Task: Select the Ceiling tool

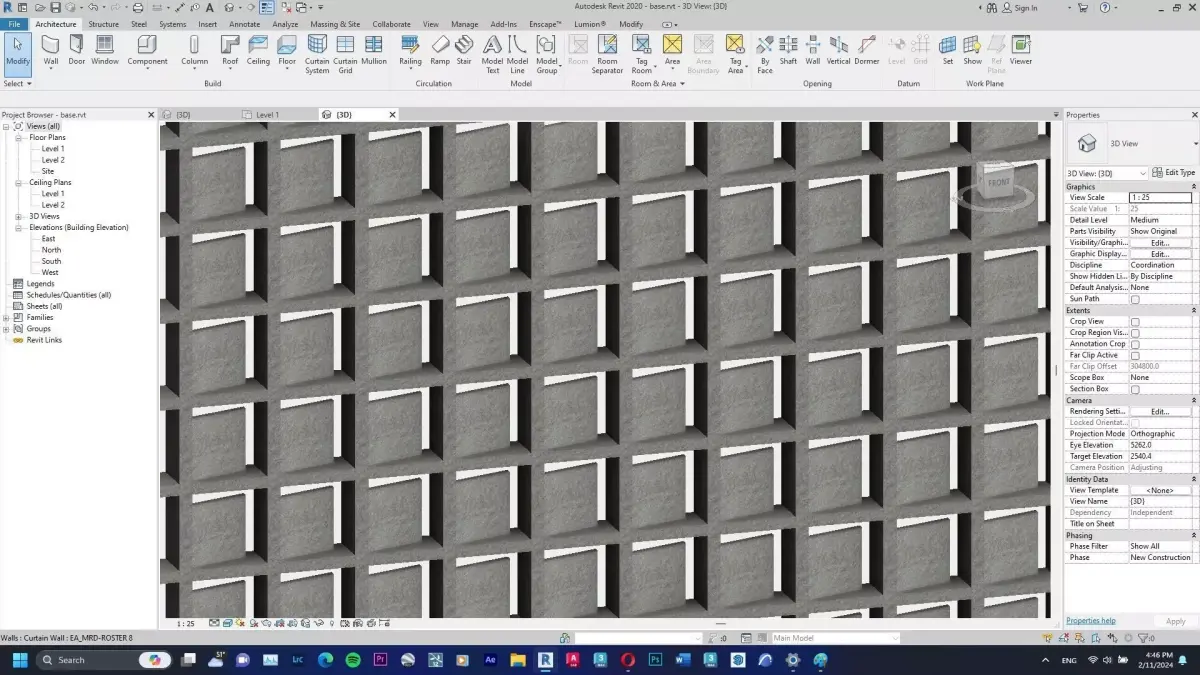Action: pyautogui.click(x=258, y=50)
